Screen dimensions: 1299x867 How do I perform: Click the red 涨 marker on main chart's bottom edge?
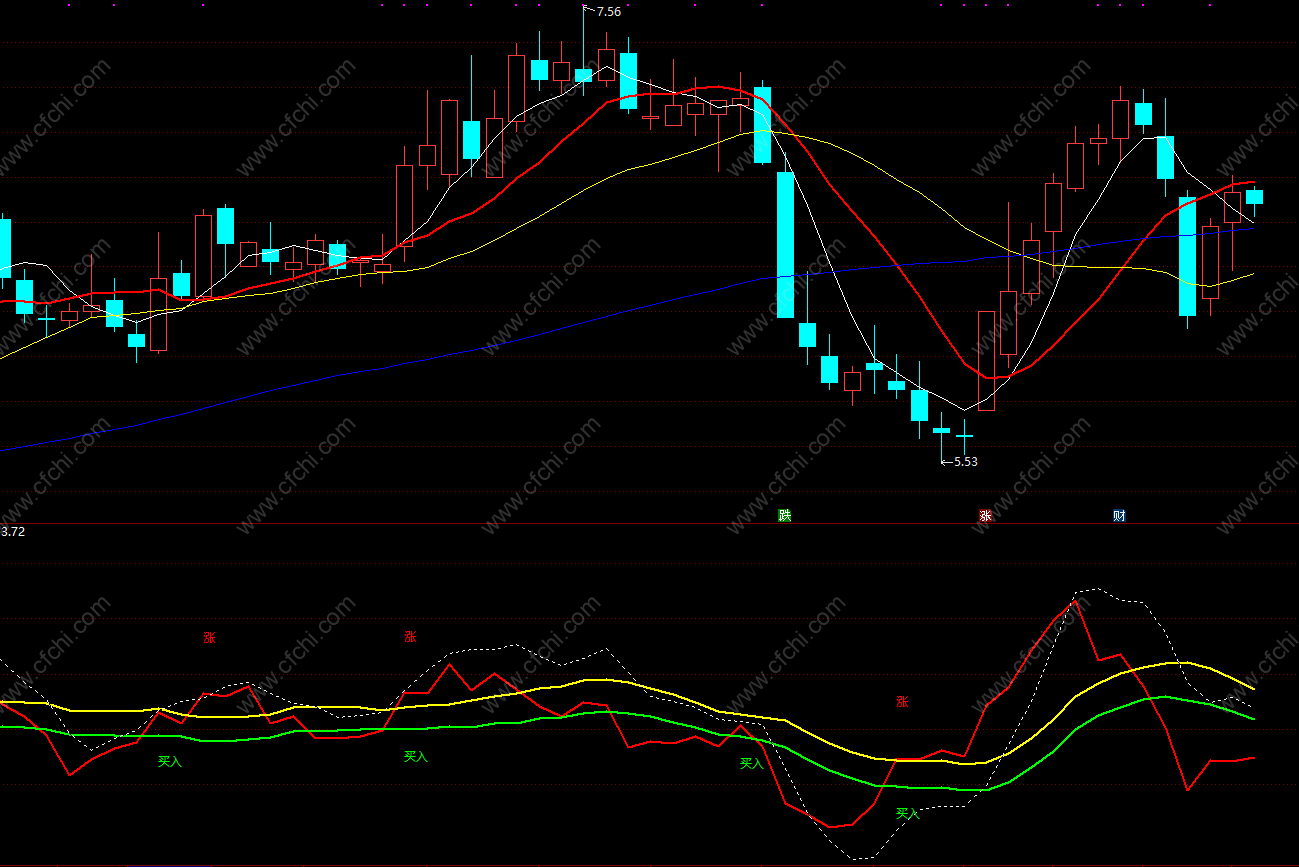tap(985, 516)
